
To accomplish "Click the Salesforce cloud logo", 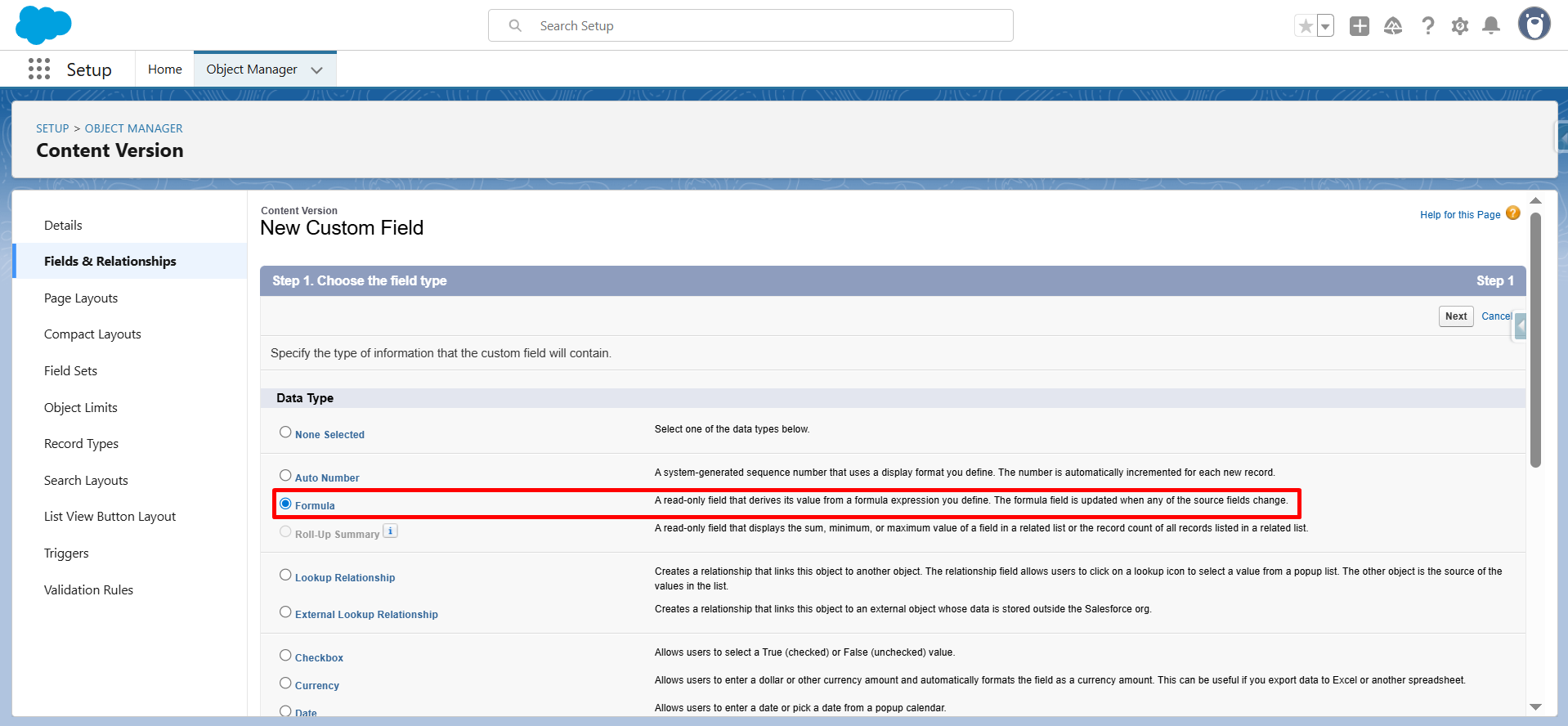I will pos(43,25).
